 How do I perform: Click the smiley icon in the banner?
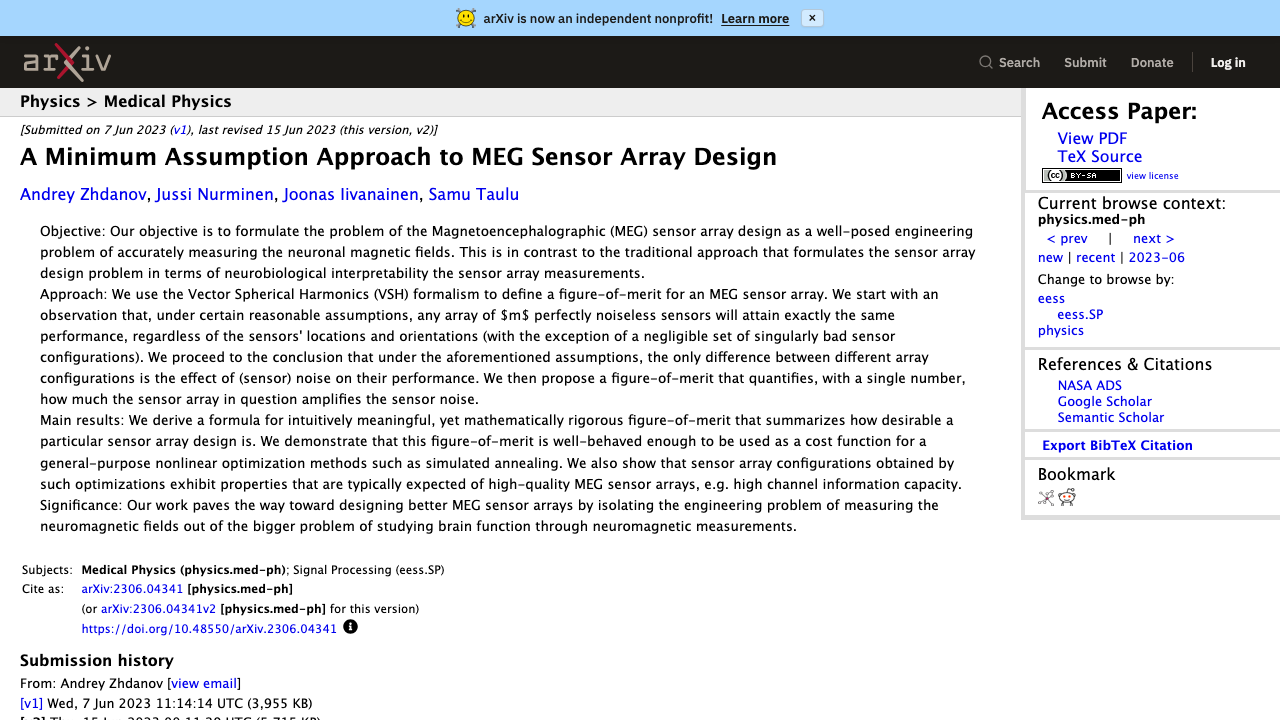tap(466, 18)
